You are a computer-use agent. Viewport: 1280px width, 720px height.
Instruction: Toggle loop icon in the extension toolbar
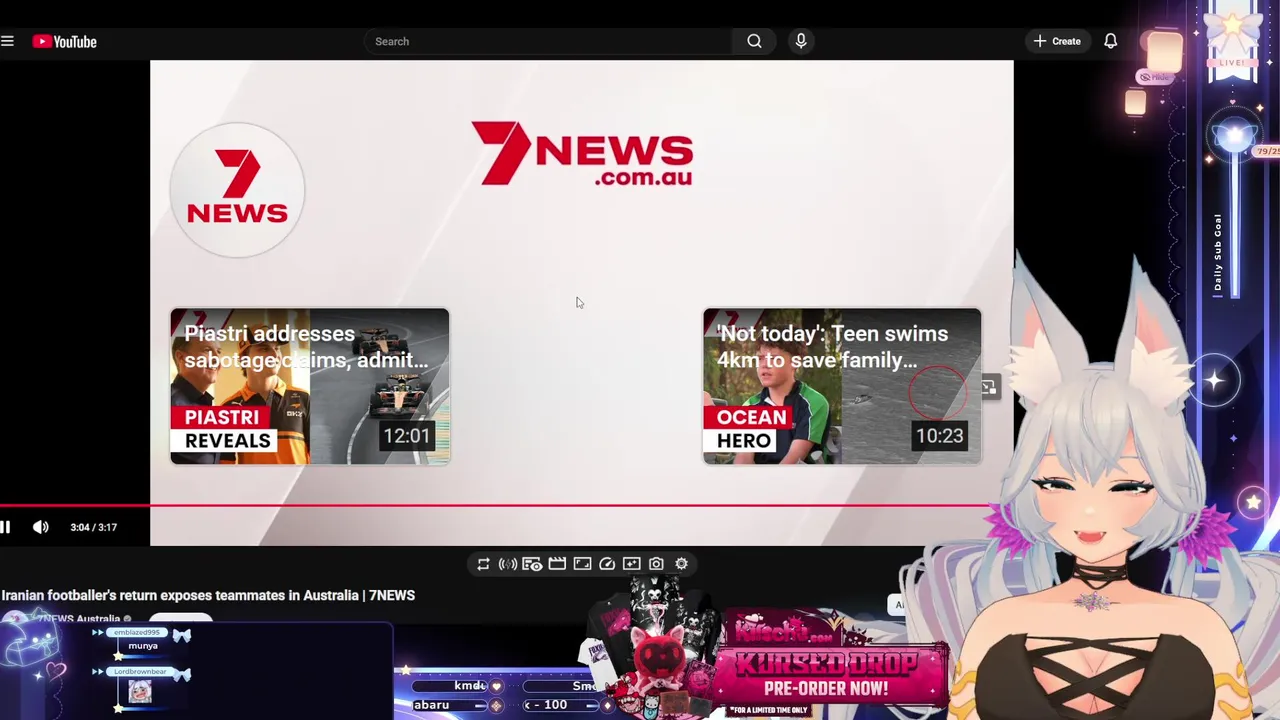tap(483, 564)
